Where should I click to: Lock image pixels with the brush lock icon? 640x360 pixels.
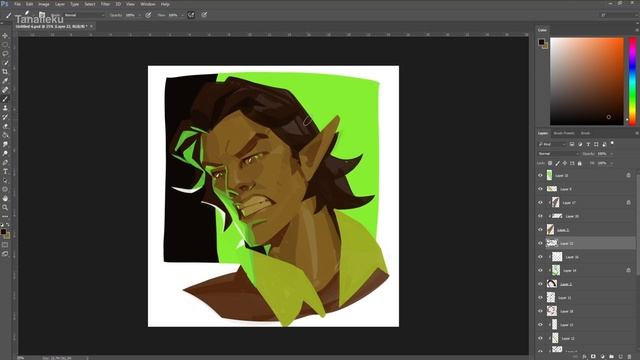coord(558,163)
